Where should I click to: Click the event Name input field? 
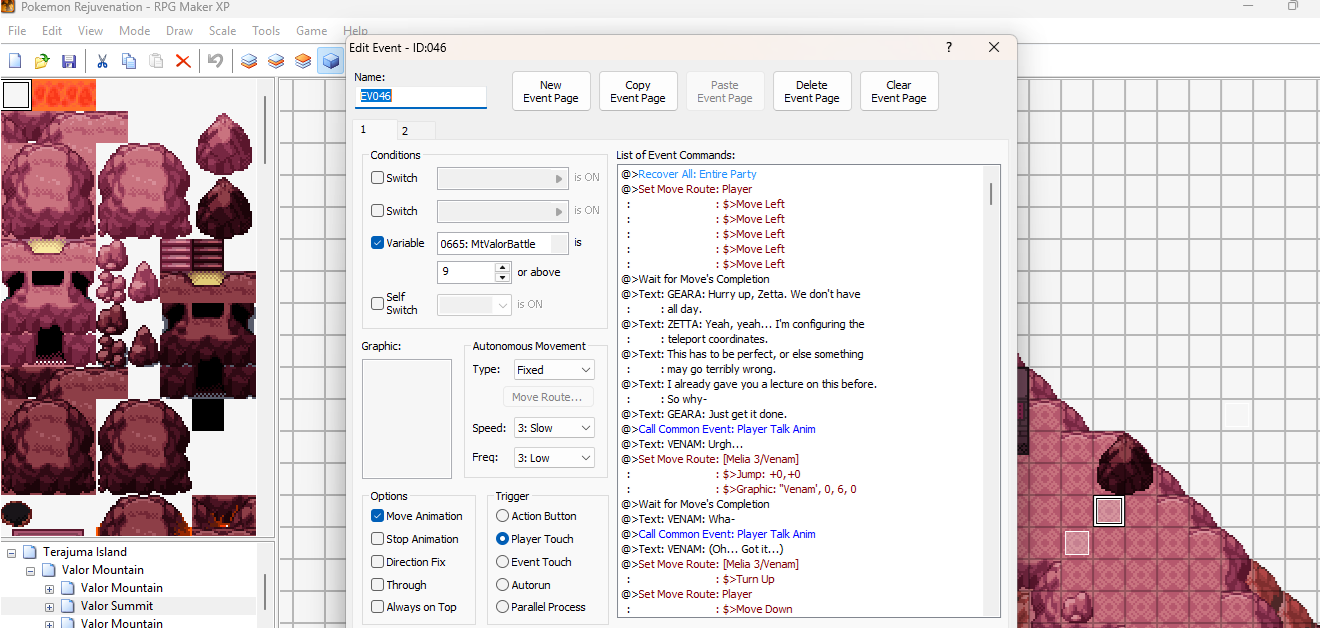point(421,97)
